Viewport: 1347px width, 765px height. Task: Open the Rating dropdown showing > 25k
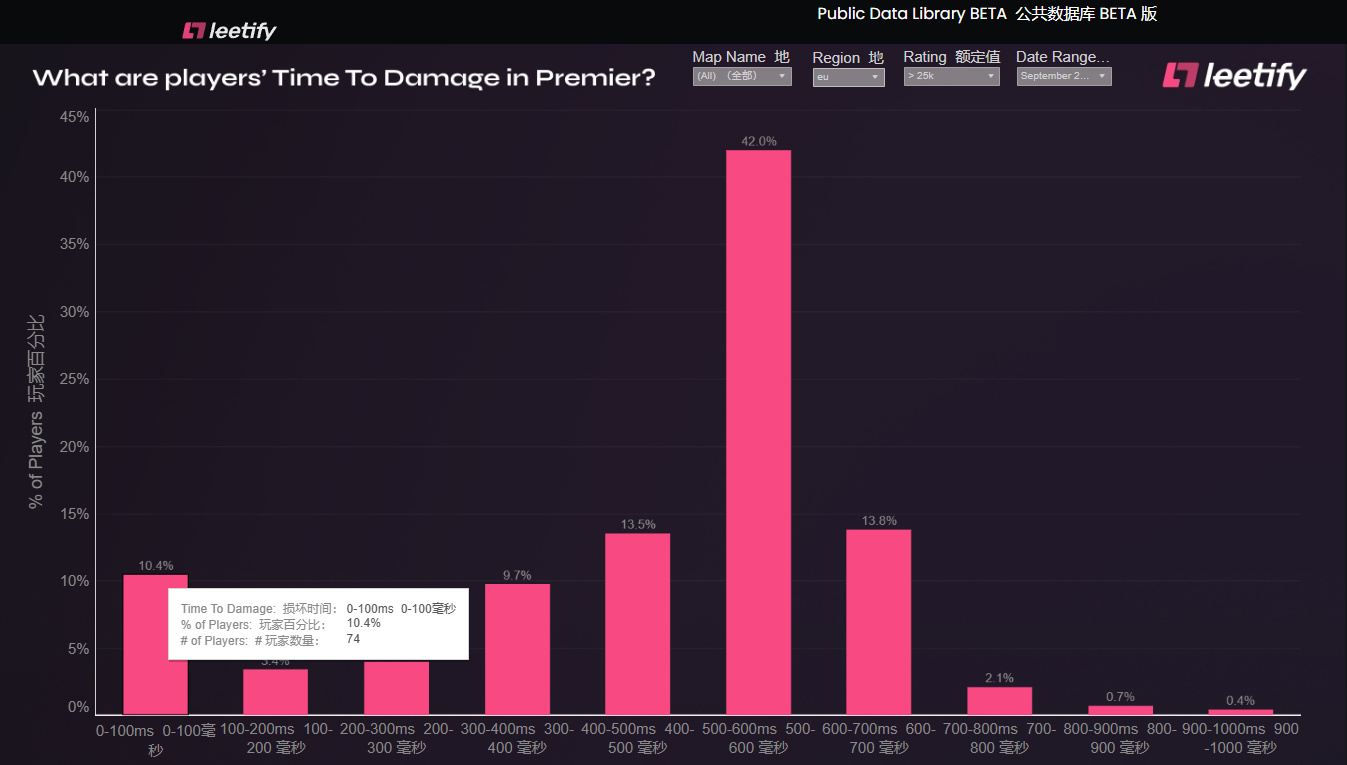tap(951, 76)
